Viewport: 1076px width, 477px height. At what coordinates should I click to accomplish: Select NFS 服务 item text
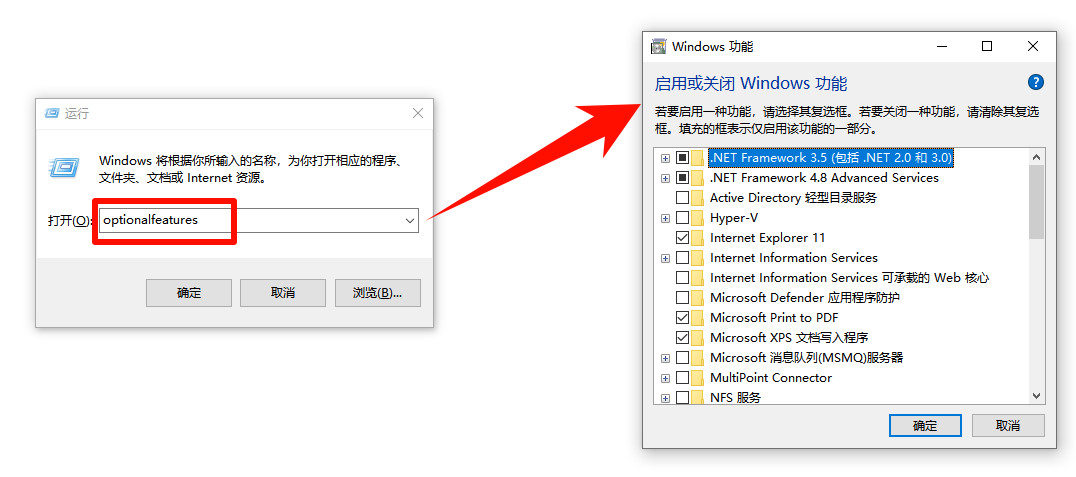click(x=735, y=397)
